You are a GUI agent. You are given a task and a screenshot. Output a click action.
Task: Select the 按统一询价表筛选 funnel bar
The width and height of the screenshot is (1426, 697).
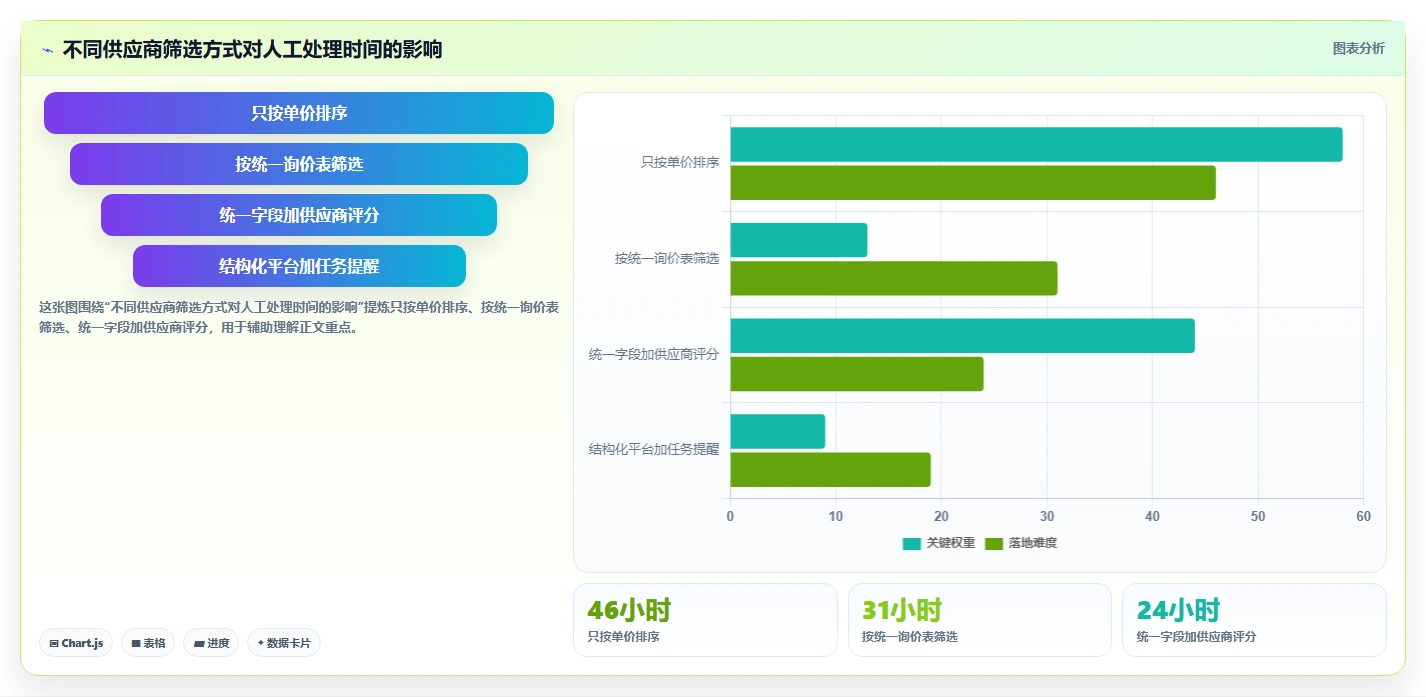[299, 164]
